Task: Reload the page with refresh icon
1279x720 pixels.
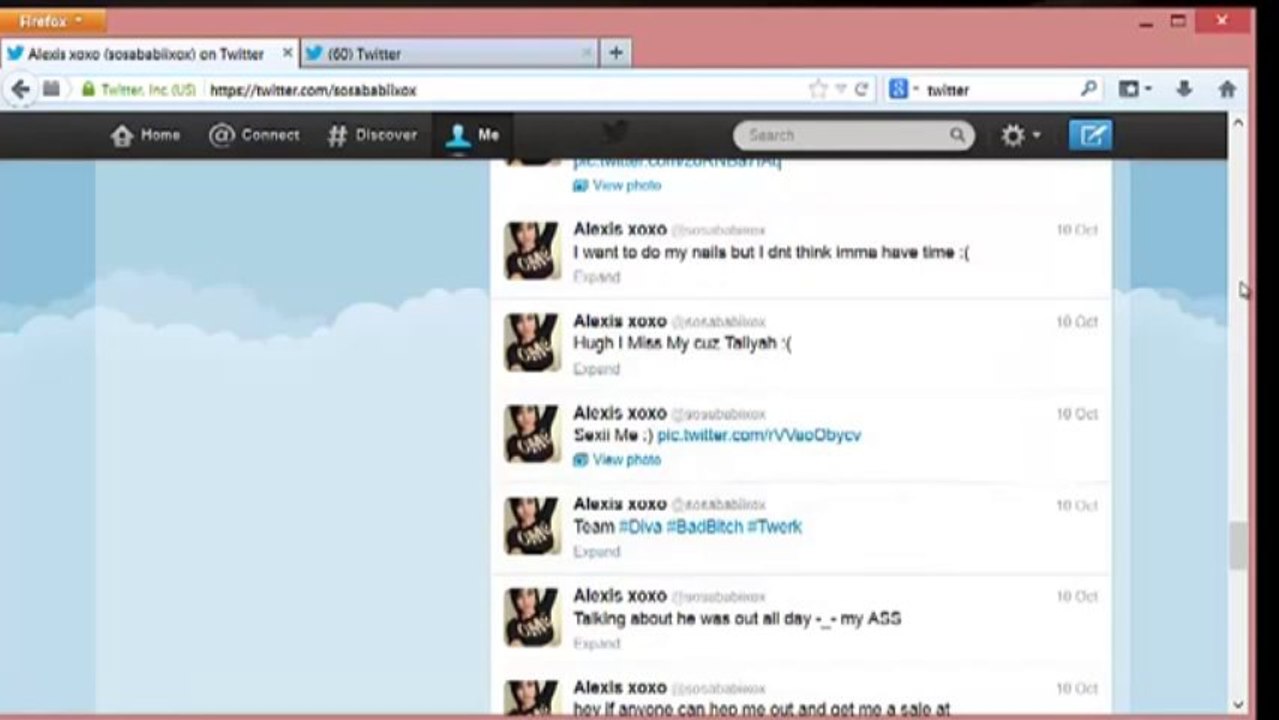Action: 861,89
